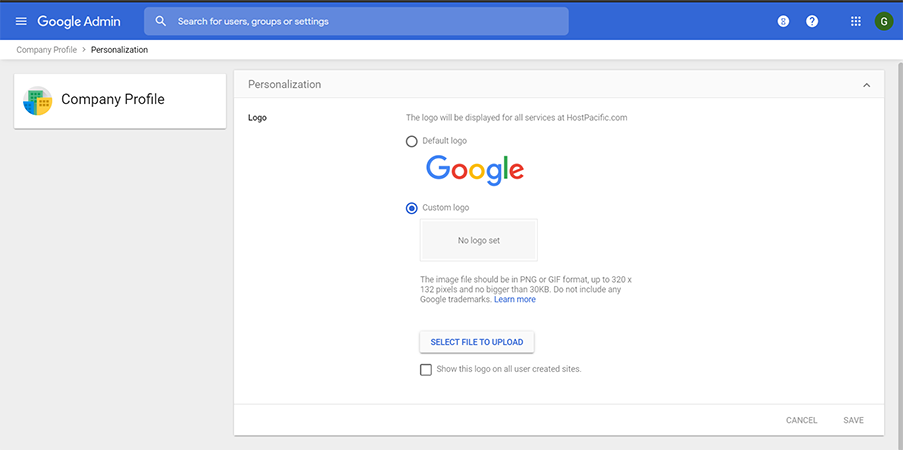The height and width of the screenshot is (450, 903).
Task: Click the Company Profile buildings icon
Action: coord(37,101)
